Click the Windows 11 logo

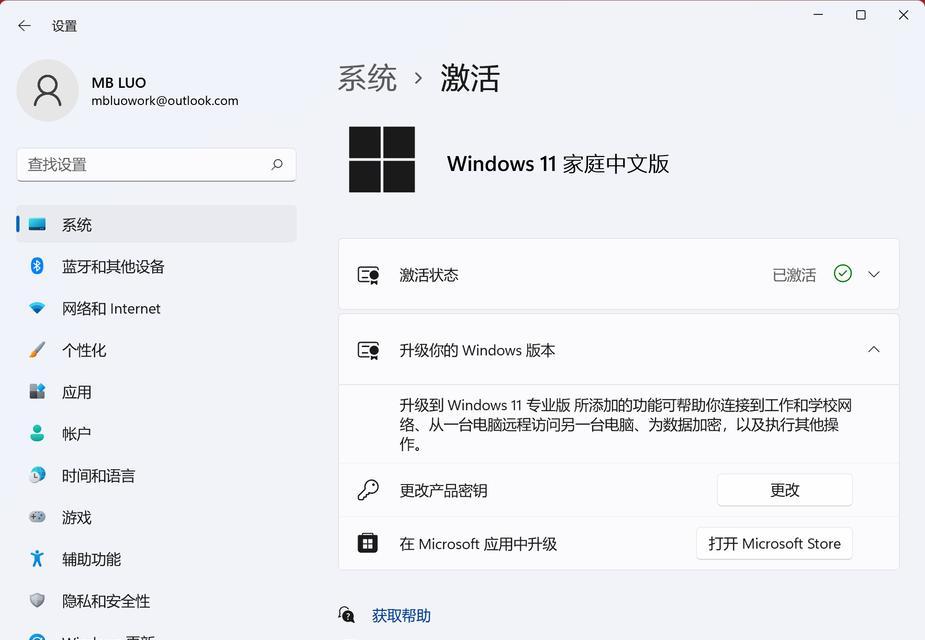(382, 159)
